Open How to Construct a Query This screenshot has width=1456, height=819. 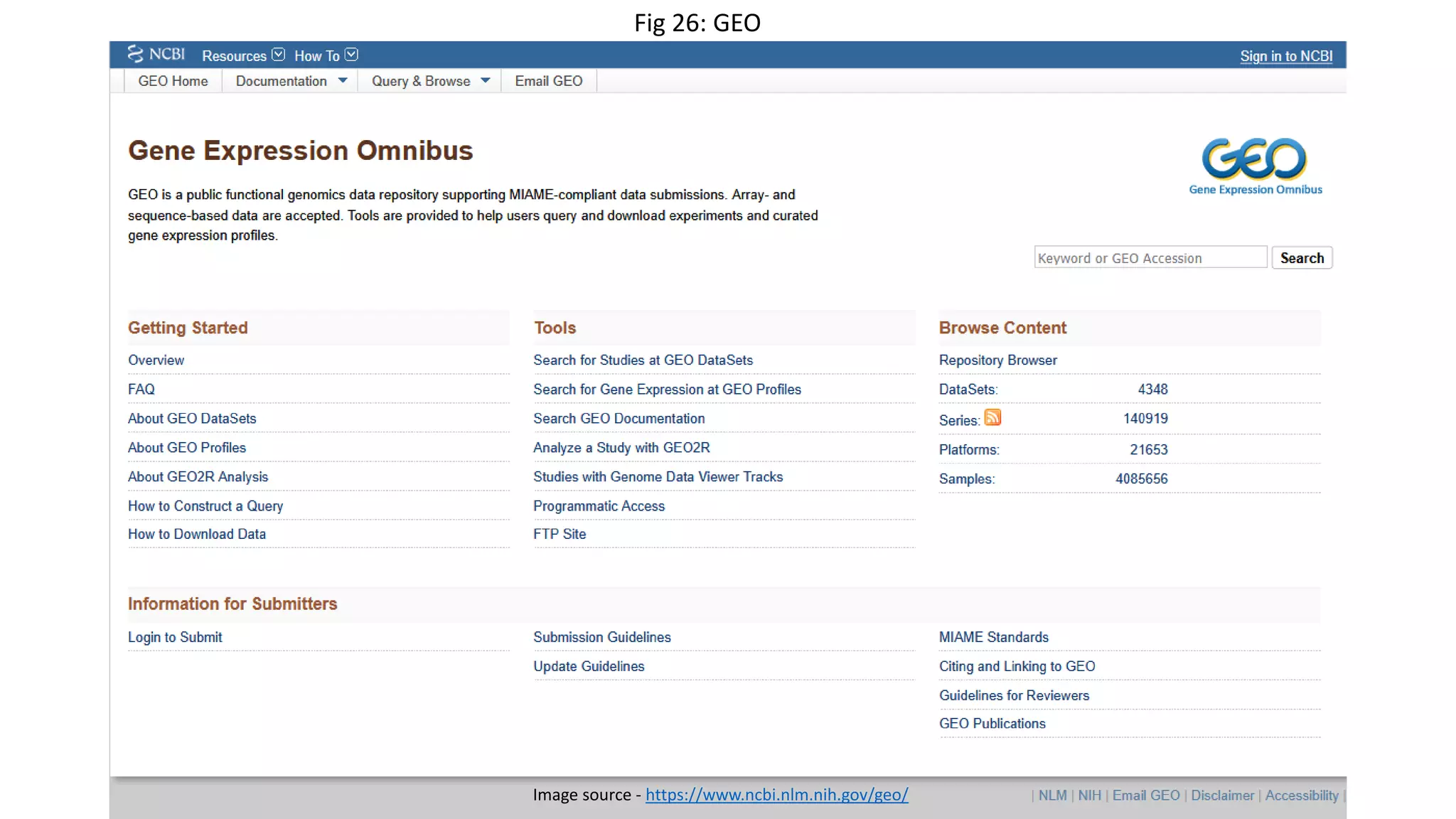[205, 505]
